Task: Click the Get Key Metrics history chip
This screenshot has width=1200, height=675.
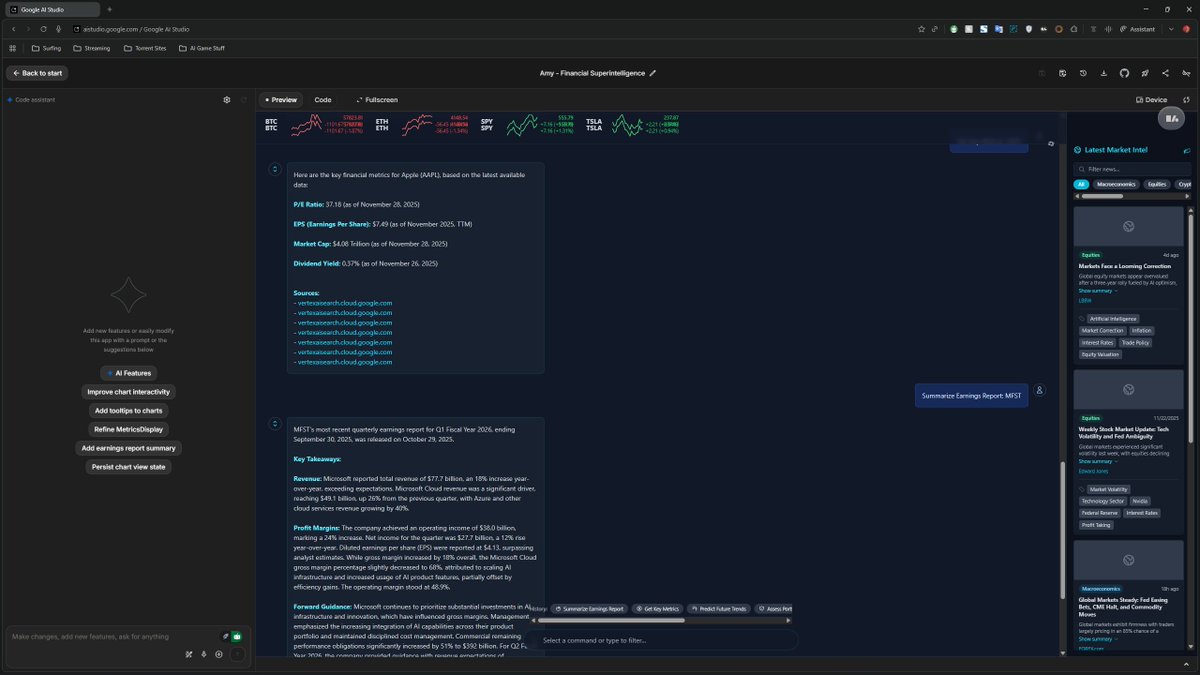Action: tap(659, 608)
